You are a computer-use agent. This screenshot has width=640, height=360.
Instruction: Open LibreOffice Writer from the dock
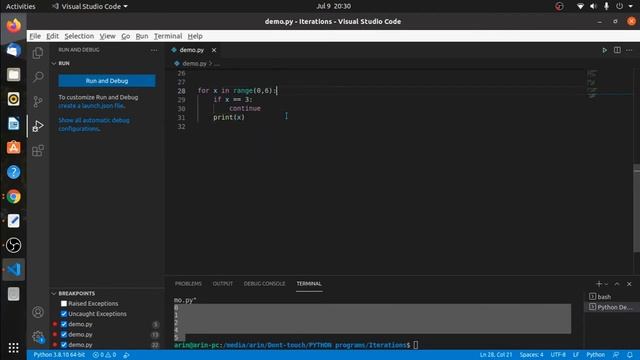(x=13, y=123)
